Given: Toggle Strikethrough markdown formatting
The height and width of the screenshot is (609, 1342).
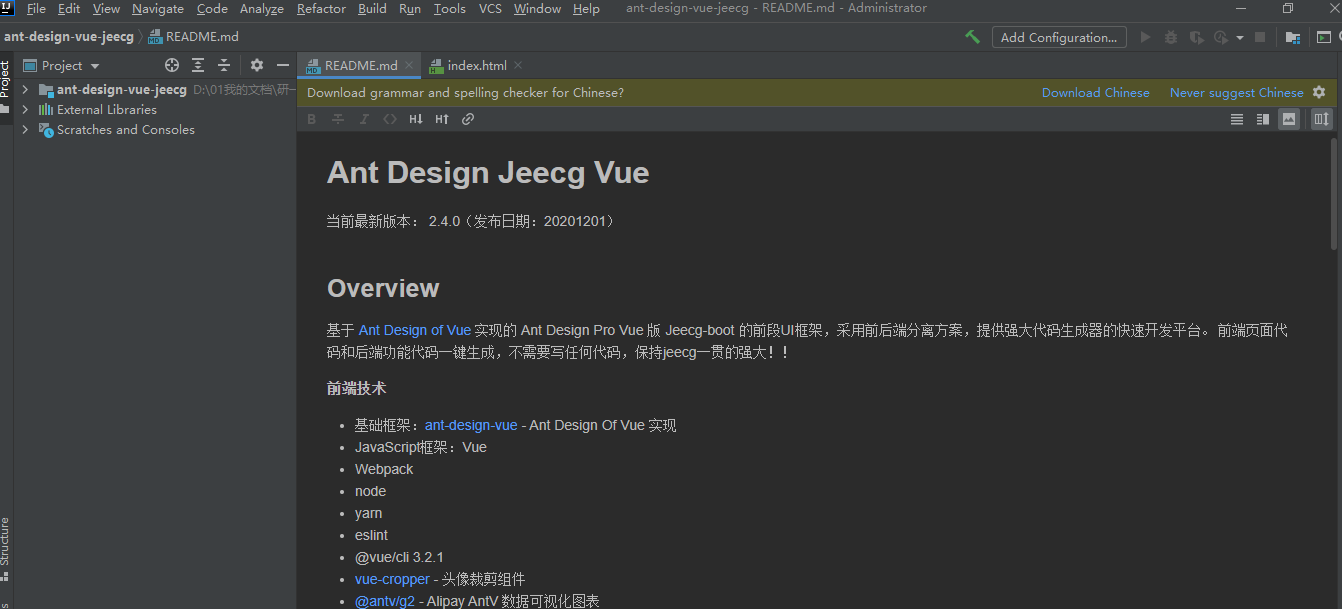Looking at the screenshot, I should point(338,119).
